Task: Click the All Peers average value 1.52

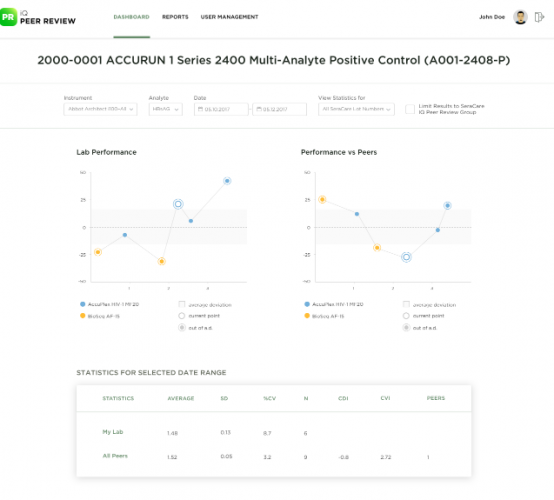Action: [172, 457]
